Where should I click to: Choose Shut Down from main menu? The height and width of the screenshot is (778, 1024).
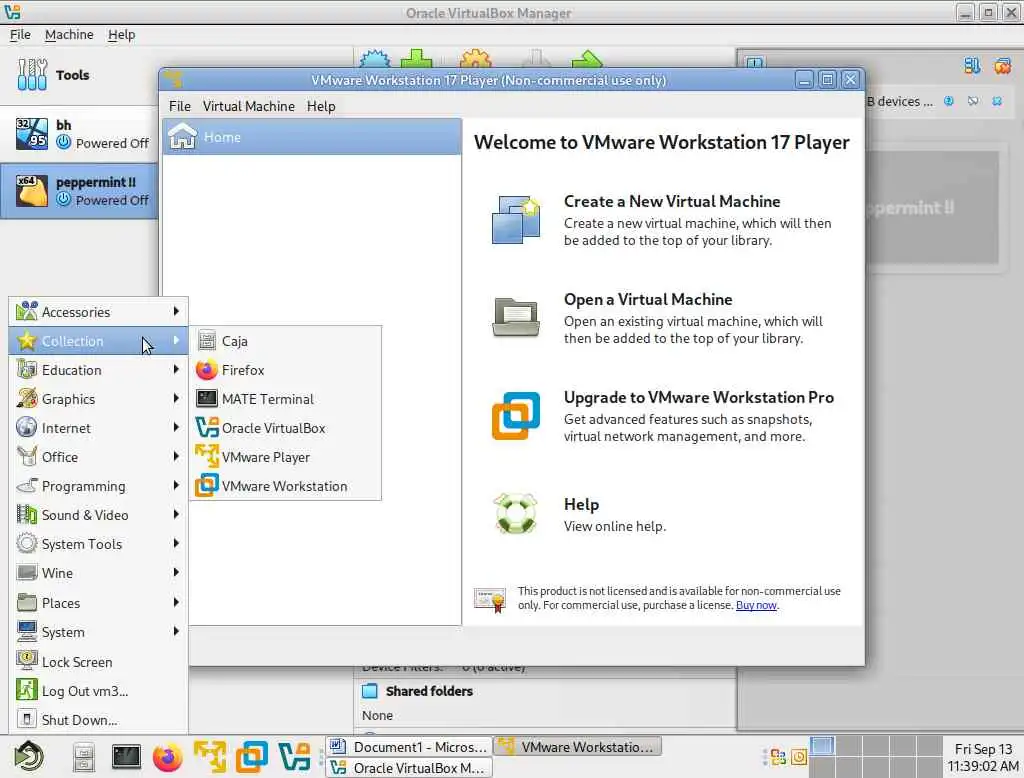pos(98,720)
